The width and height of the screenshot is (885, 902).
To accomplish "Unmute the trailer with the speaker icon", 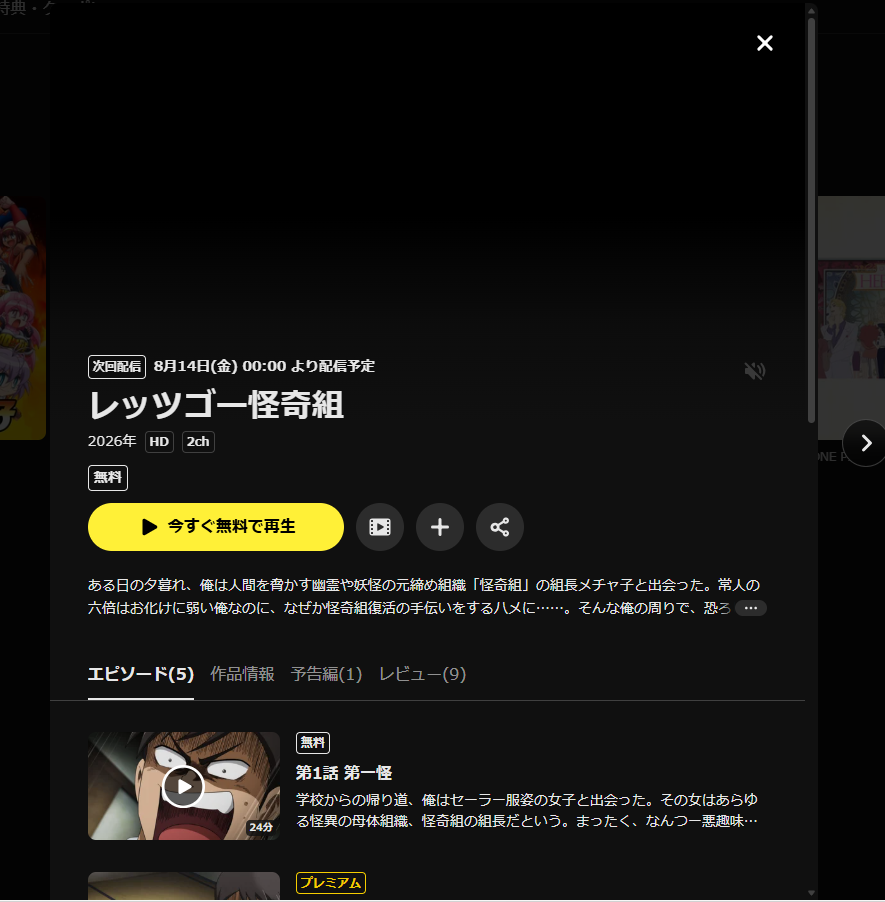I will pos(754,370).
